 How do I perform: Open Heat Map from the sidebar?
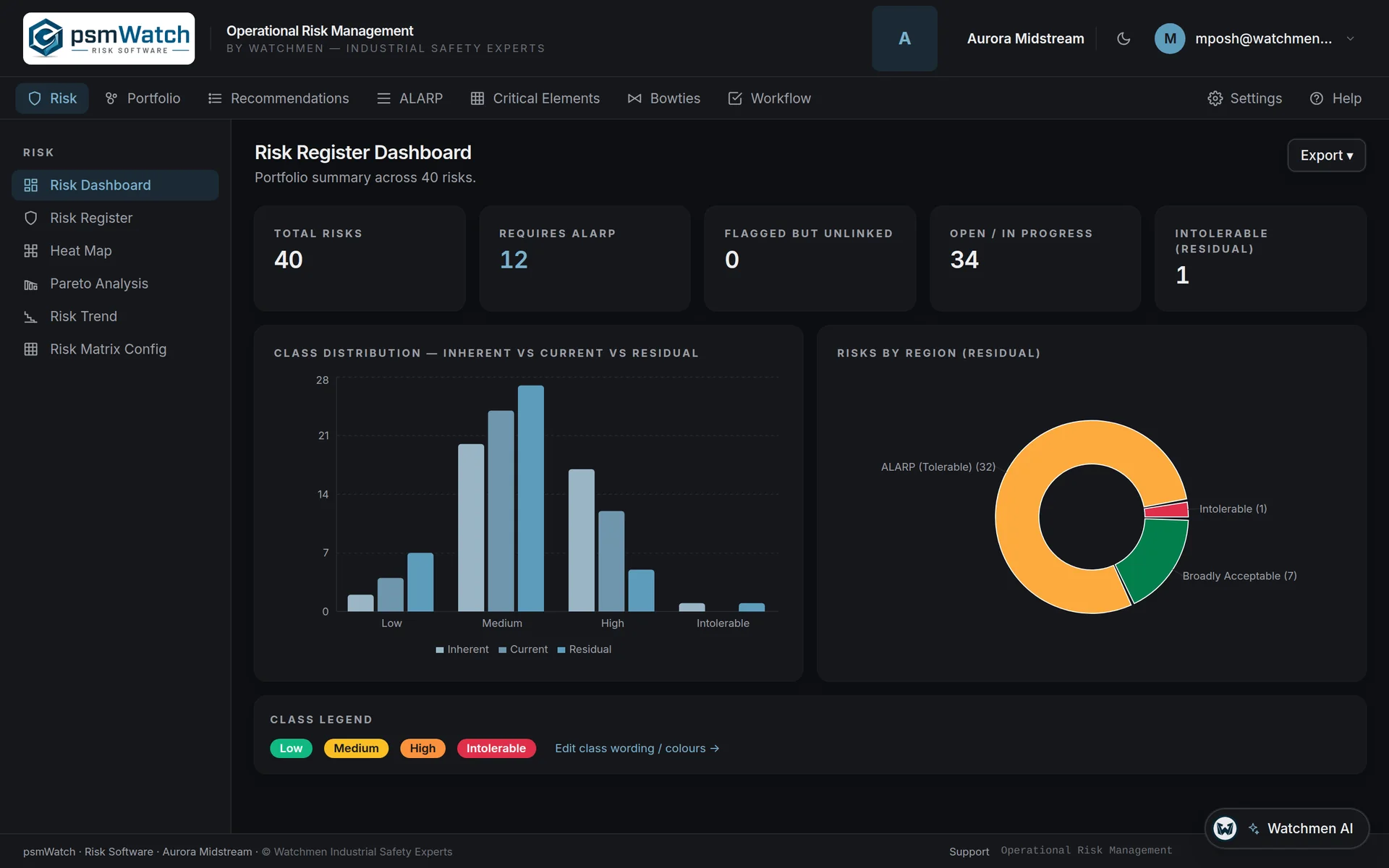(115, 251)
